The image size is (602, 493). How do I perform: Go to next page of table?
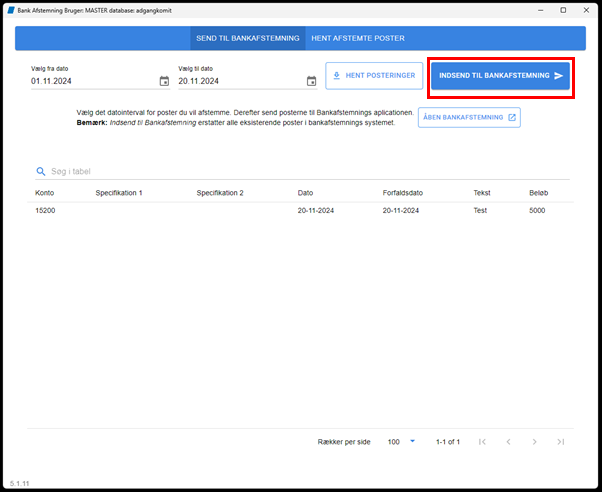534,442
